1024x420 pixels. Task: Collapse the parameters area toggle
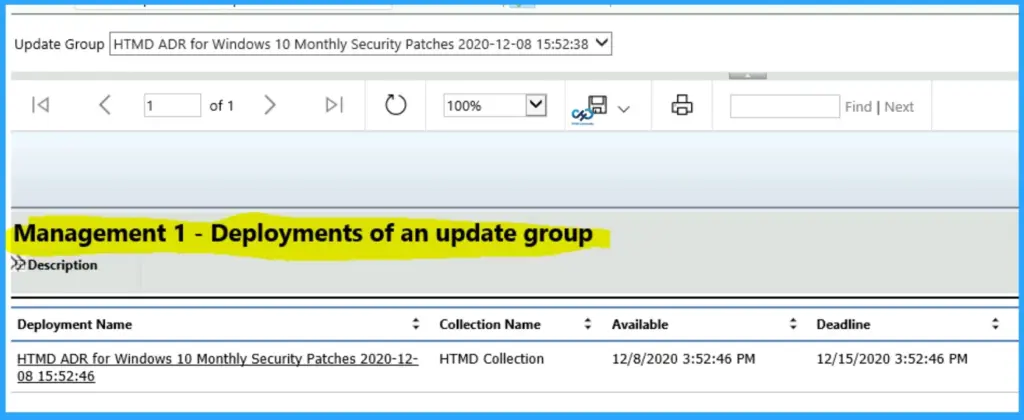coord(748,76)
